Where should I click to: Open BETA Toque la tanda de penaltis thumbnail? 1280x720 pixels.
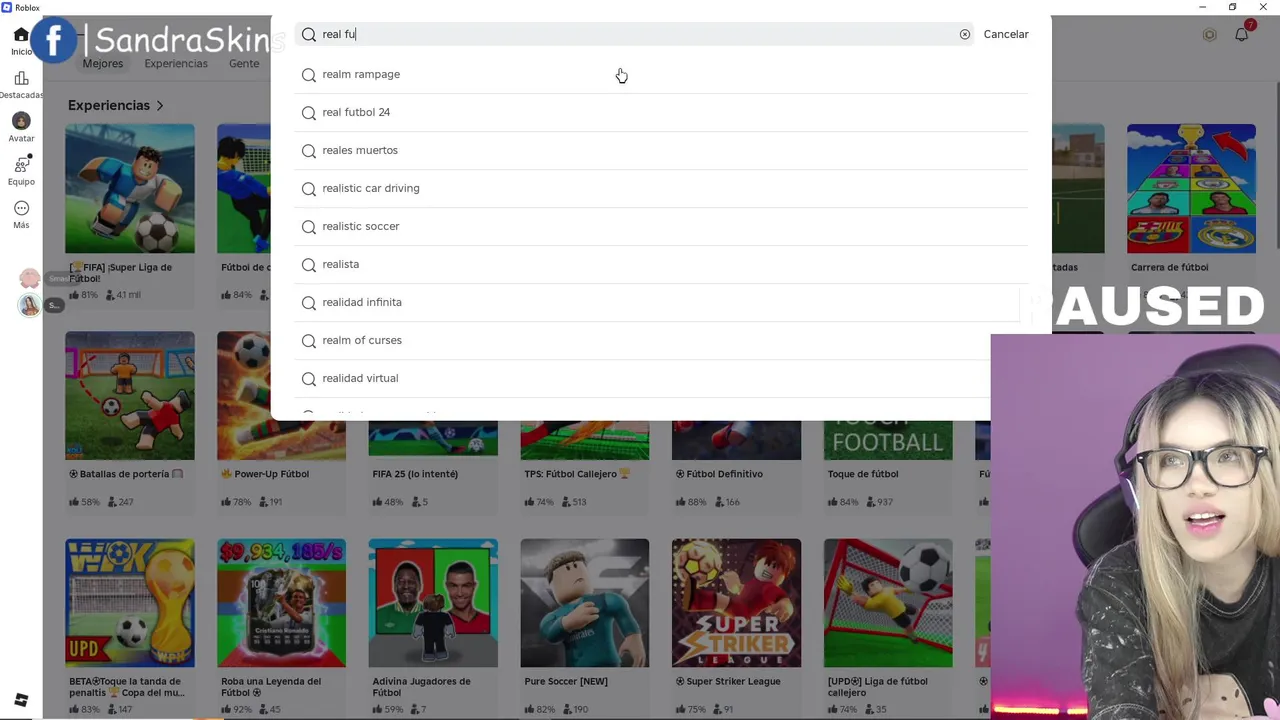tap(130, 603)
